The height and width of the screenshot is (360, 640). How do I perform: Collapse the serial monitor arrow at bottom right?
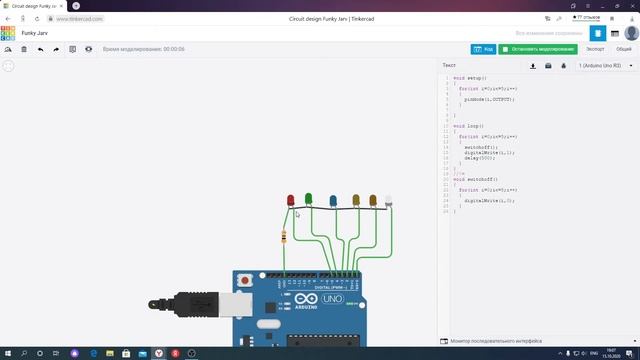coord(635,341)
